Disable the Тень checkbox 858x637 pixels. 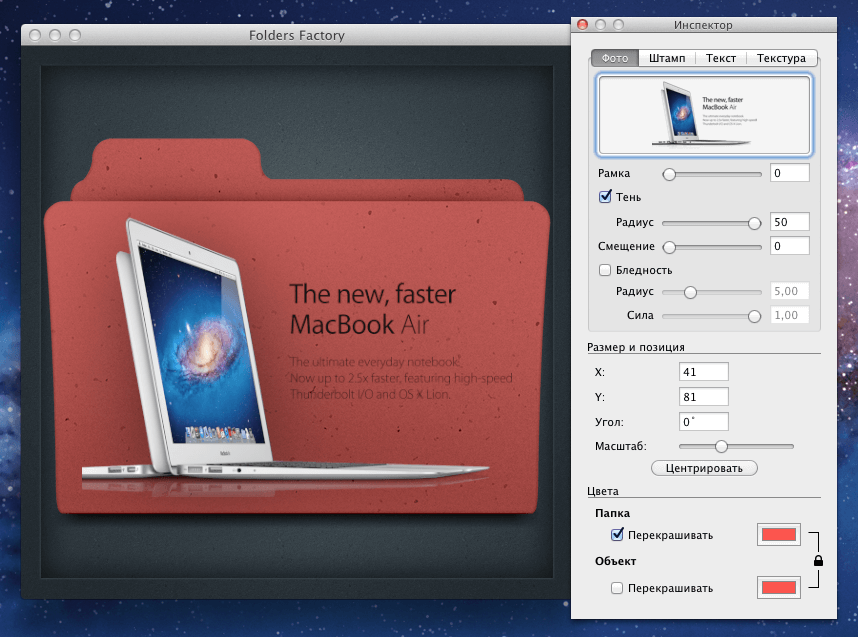point(605,197)
